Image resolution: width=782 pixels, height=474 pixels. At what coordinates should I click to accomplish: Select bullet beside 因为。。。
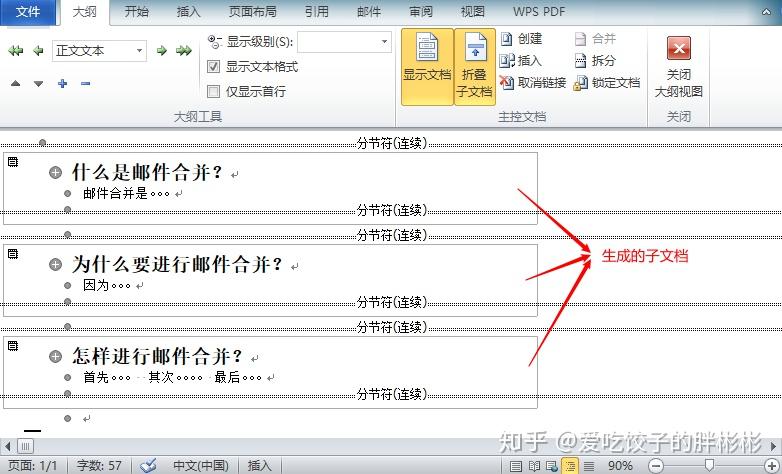coord(67,285)
